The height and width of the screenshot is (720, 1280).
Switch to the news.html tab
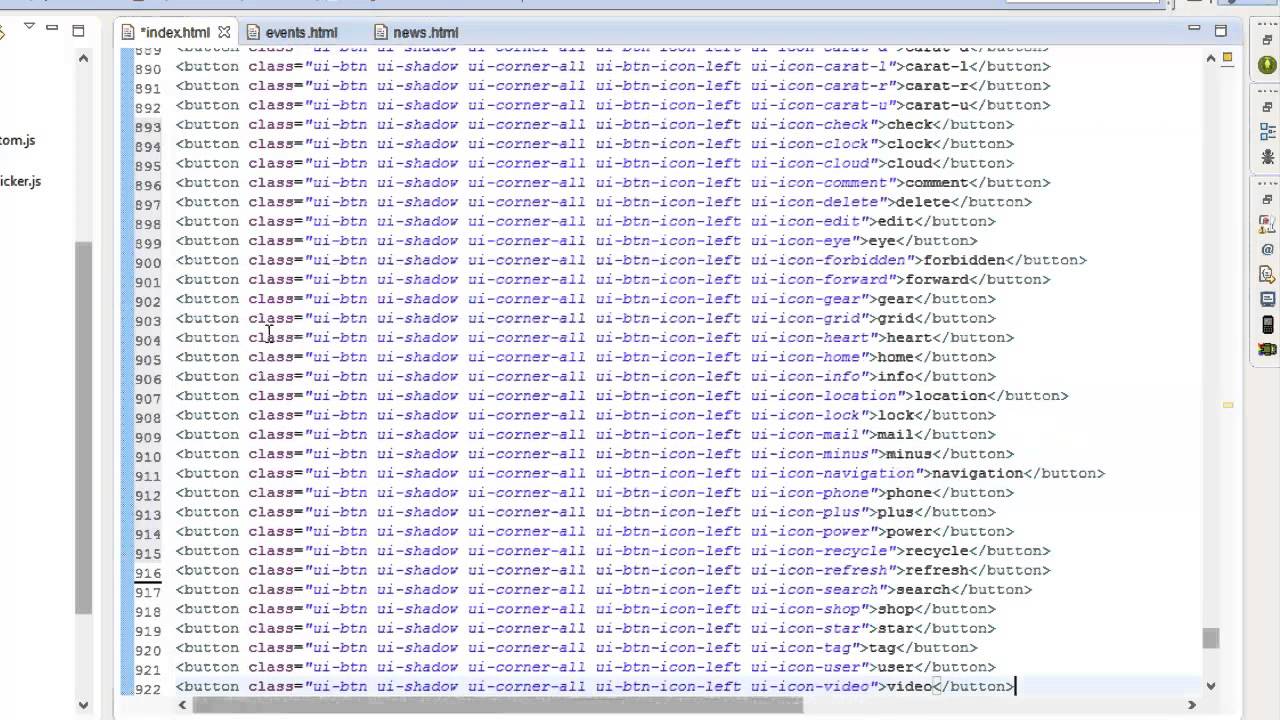(x=426, y=32)
